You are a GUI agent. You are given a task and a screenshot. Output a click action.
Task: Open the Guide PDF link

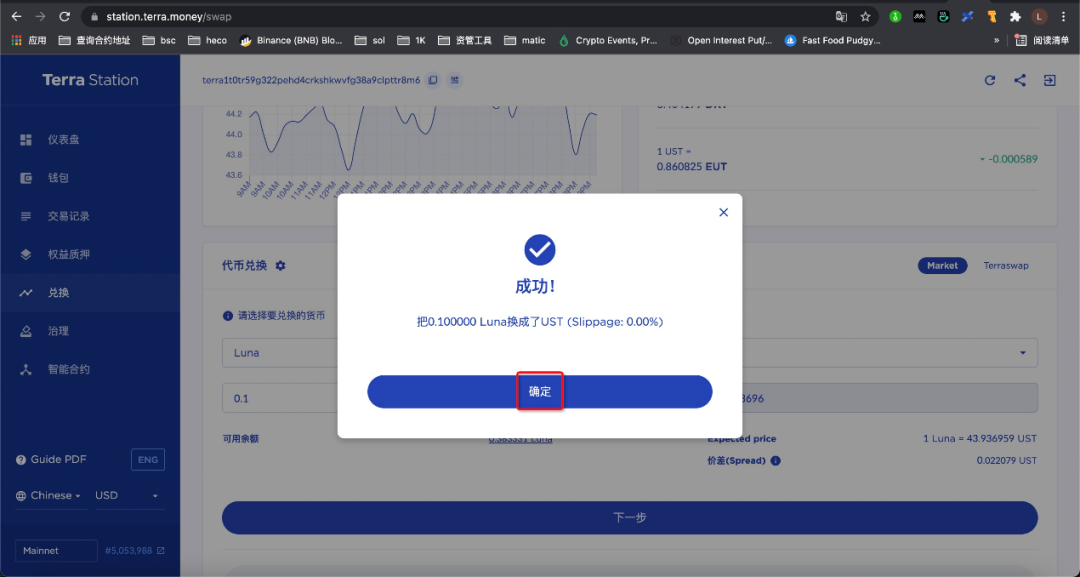(x=52, y=459)
